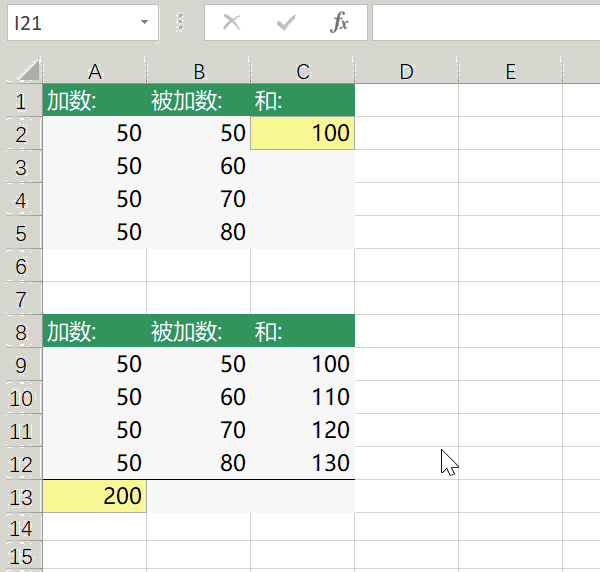Click cell A10 with value 50
600x572 pixels.
coord(95,397)
